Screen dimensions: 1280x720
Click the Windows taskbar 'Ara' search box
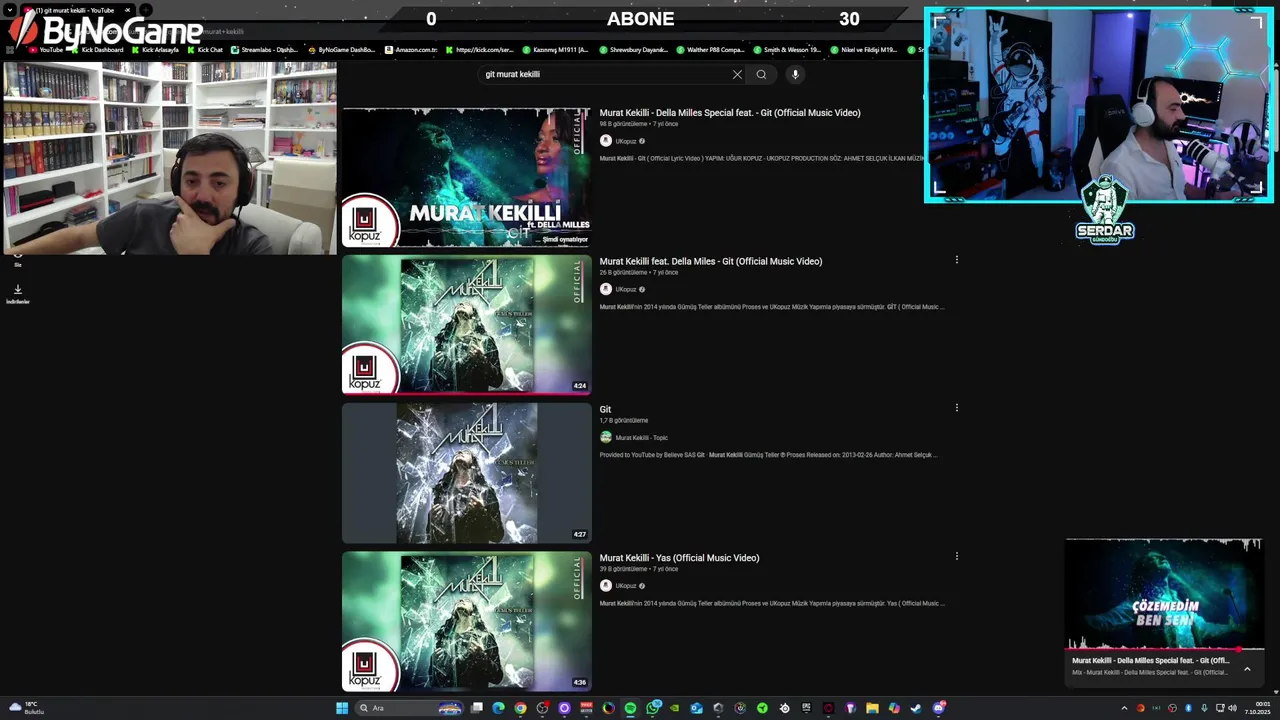pyautogui.click(x=409, y=708)
